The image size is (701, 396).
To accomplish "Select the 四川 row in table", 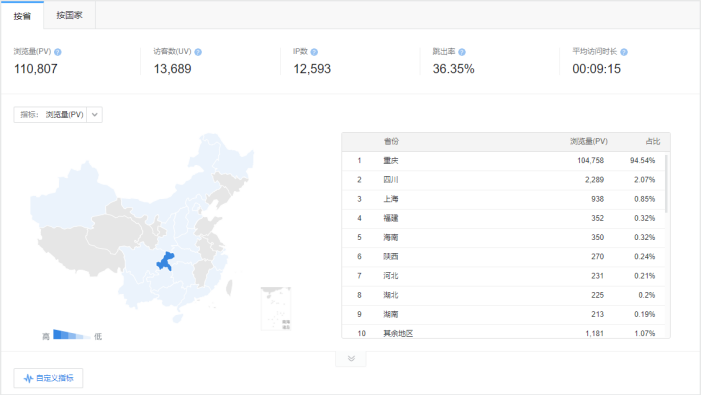I will [x=504, y=180].
